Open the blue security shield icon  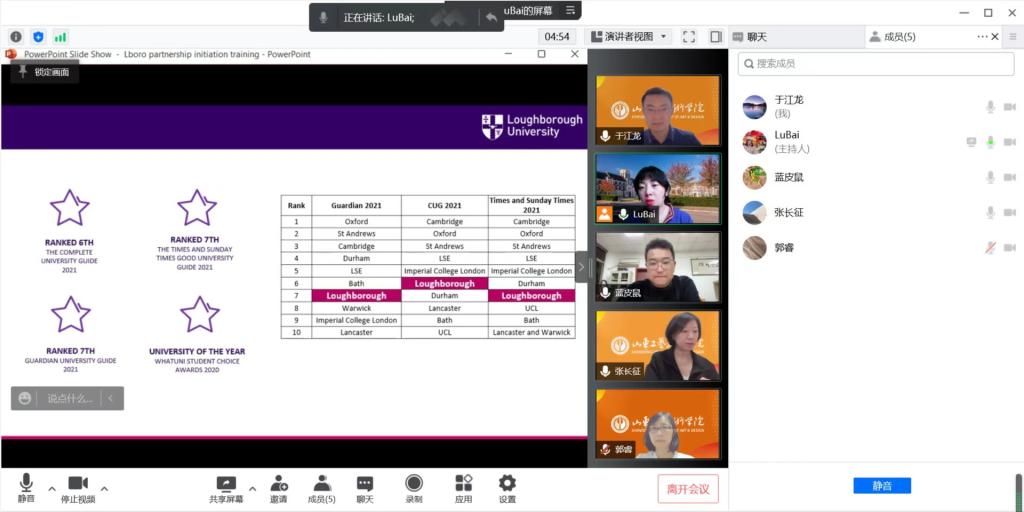point(39,37)
